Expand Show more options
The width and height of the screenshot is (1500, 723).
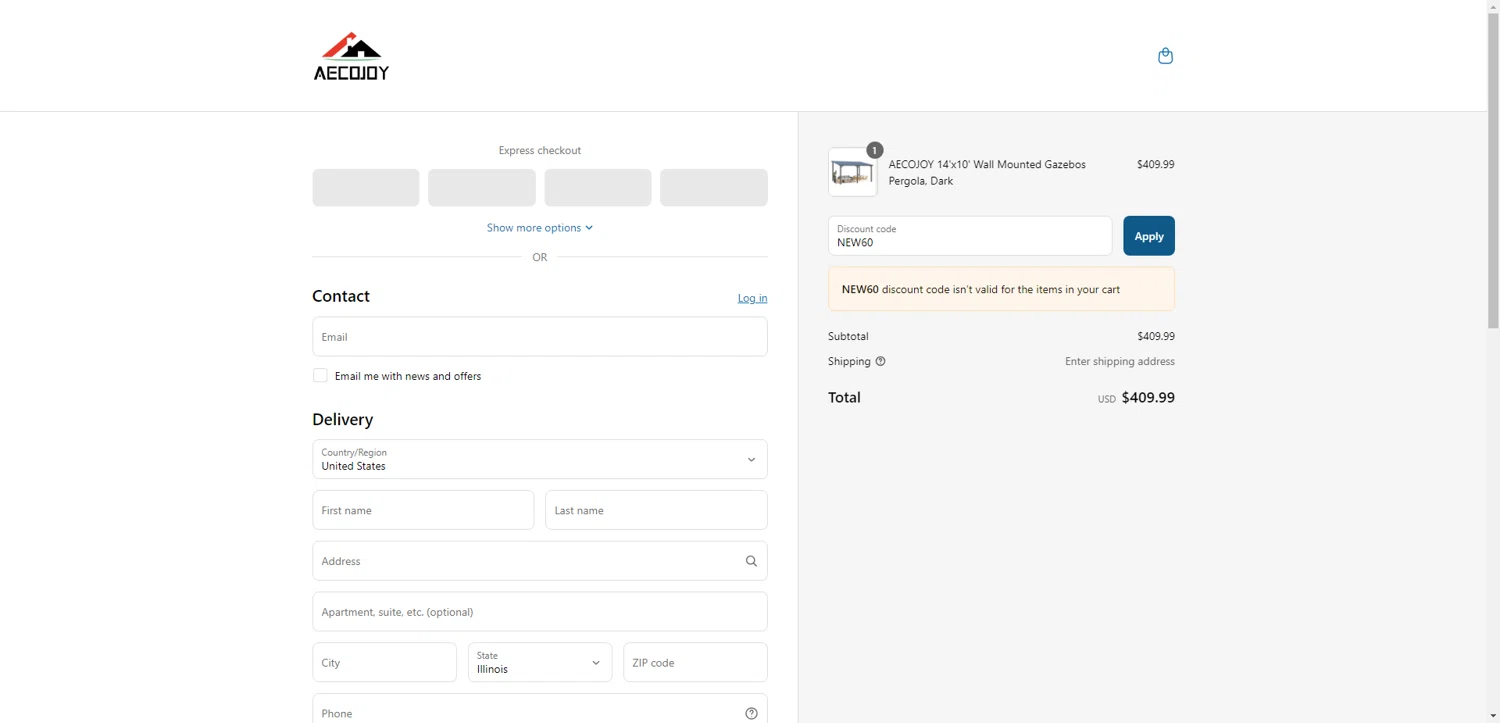pyautogui.click(x=539, y=228)
